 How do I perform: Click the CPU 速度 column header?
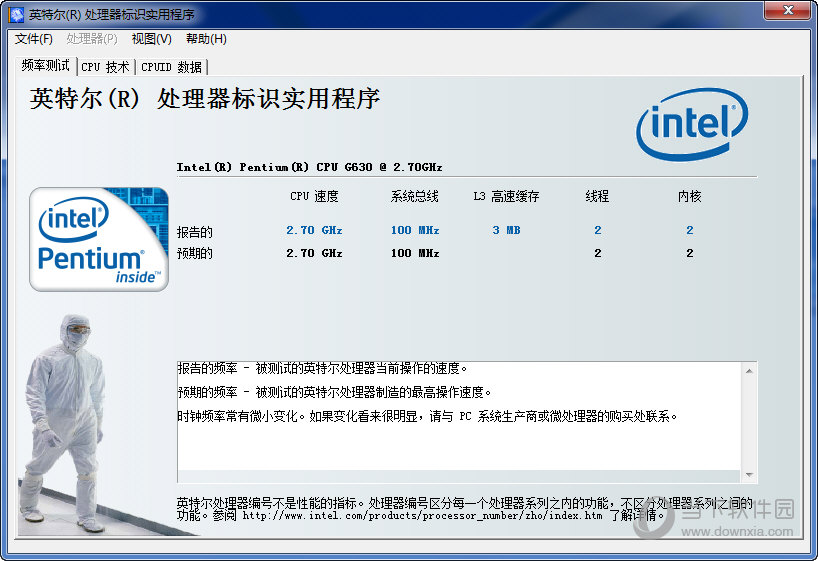click(x=314, y=196)
